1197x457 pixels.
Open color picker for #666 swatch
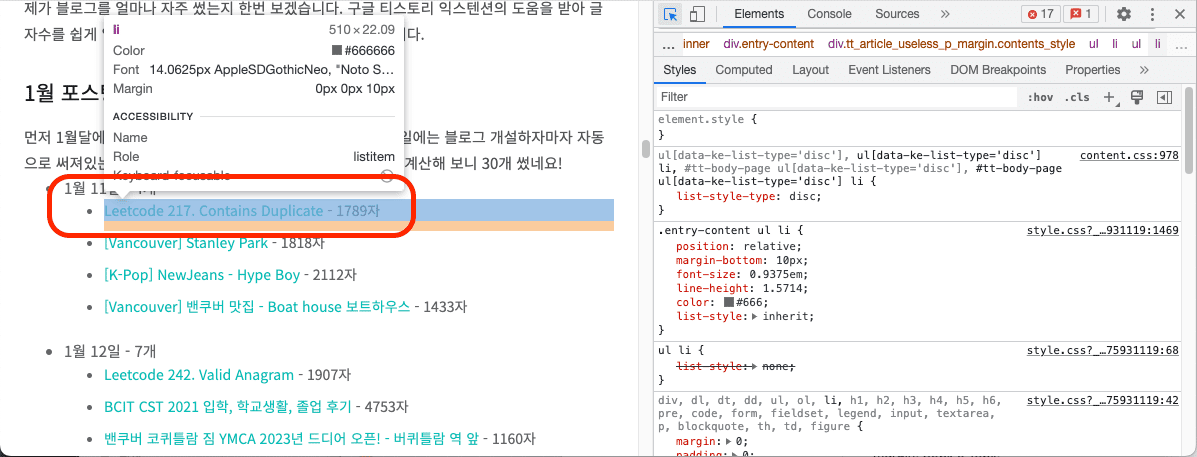coord(729,302)
